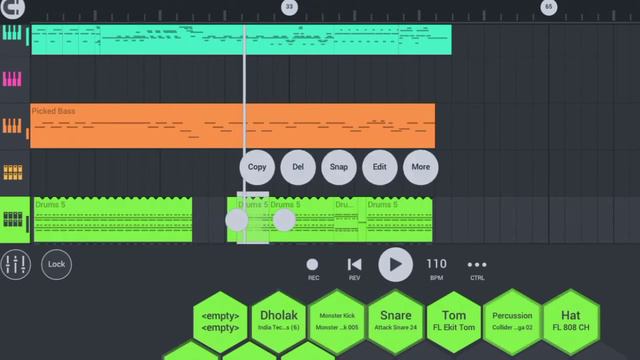Click the Play button

point(395,264)
